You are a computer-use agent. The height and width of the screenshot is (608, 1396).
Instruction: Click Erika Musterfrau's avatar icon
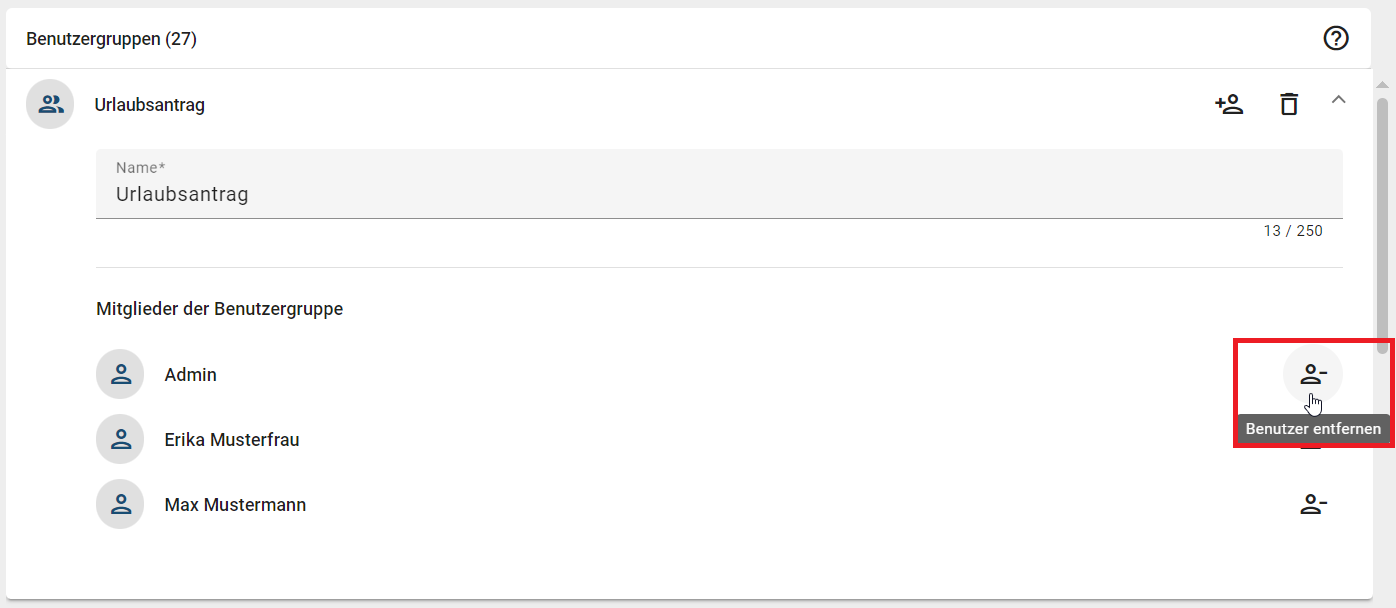[x=120, y=439]
